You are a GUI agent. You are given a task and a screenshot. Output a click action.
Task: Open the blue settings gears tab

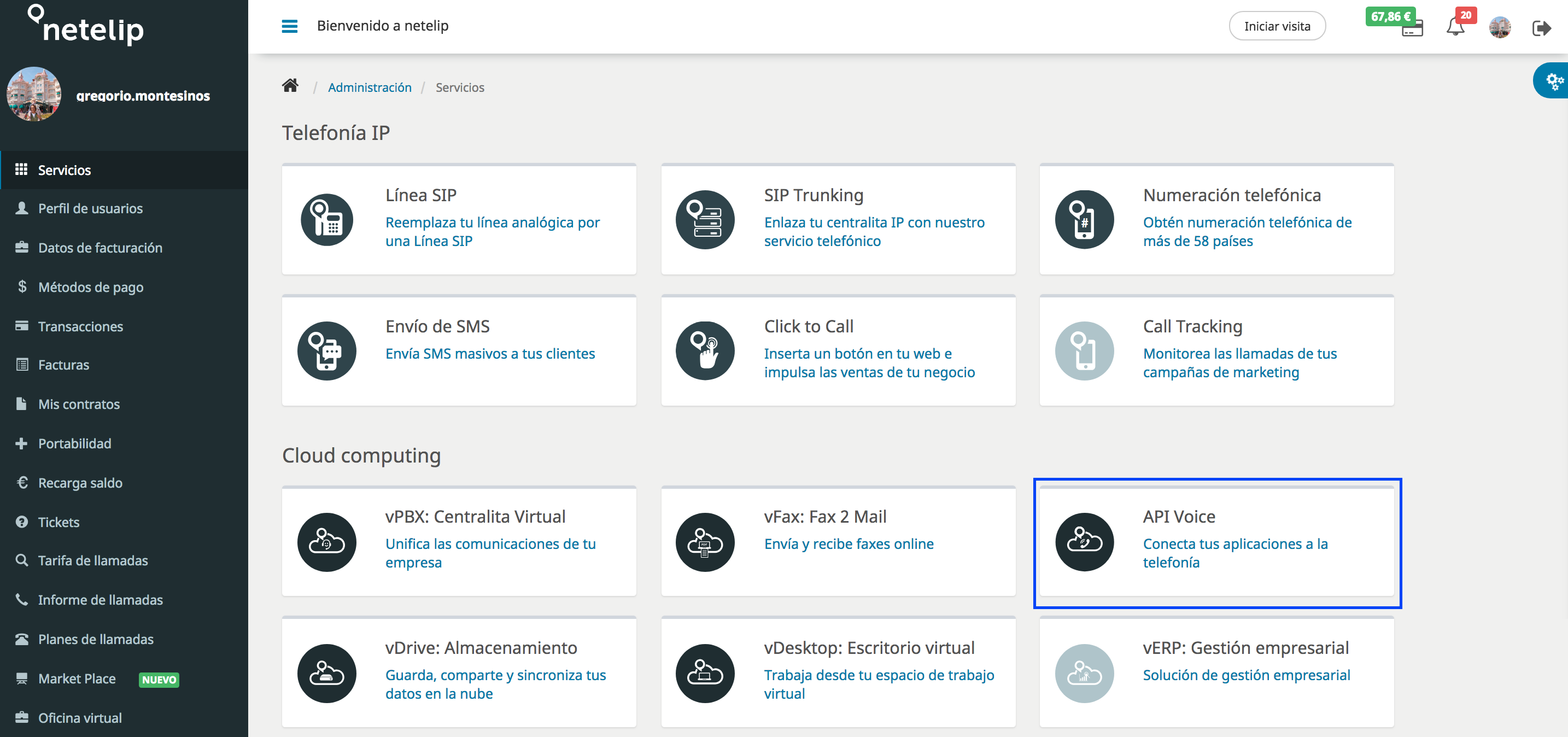[x=1551, y=80]
